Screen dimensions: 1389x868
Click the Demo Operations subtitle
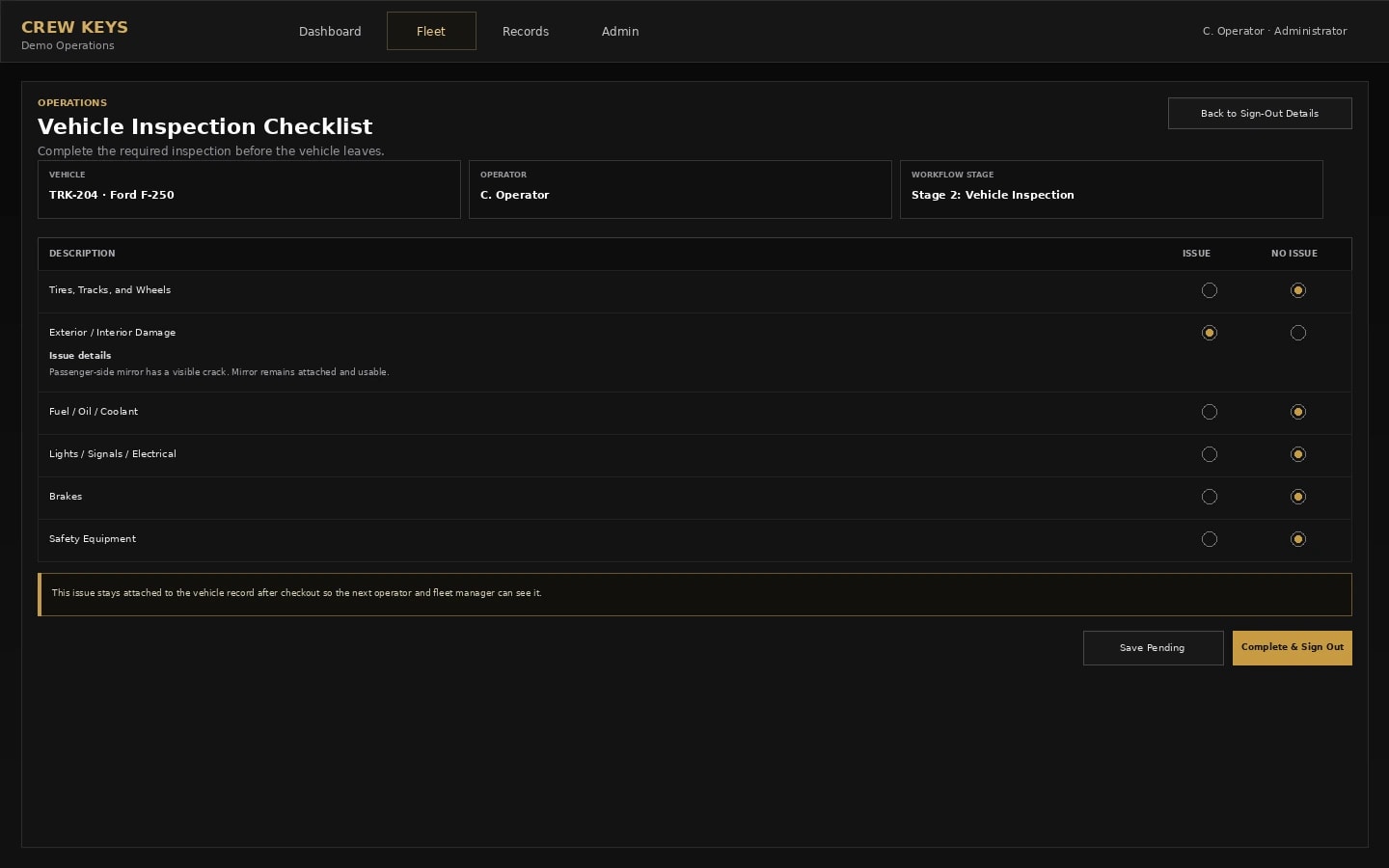68,45
